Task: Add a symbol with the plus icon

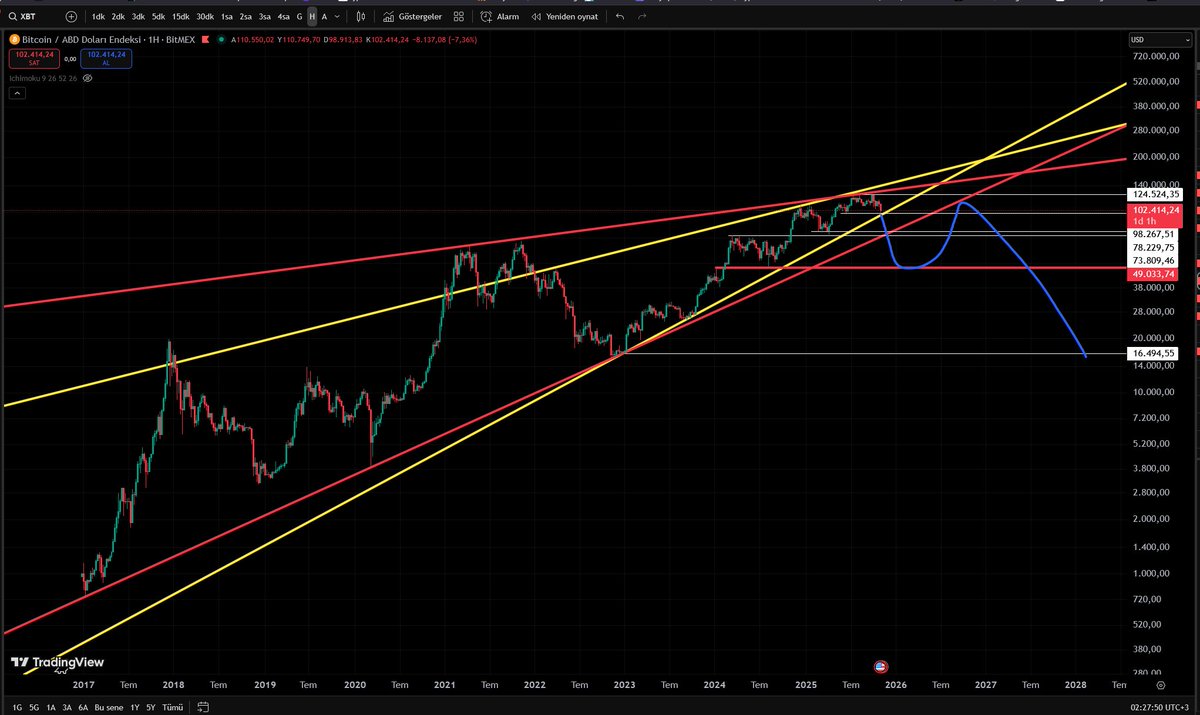Action: point(70,17)
